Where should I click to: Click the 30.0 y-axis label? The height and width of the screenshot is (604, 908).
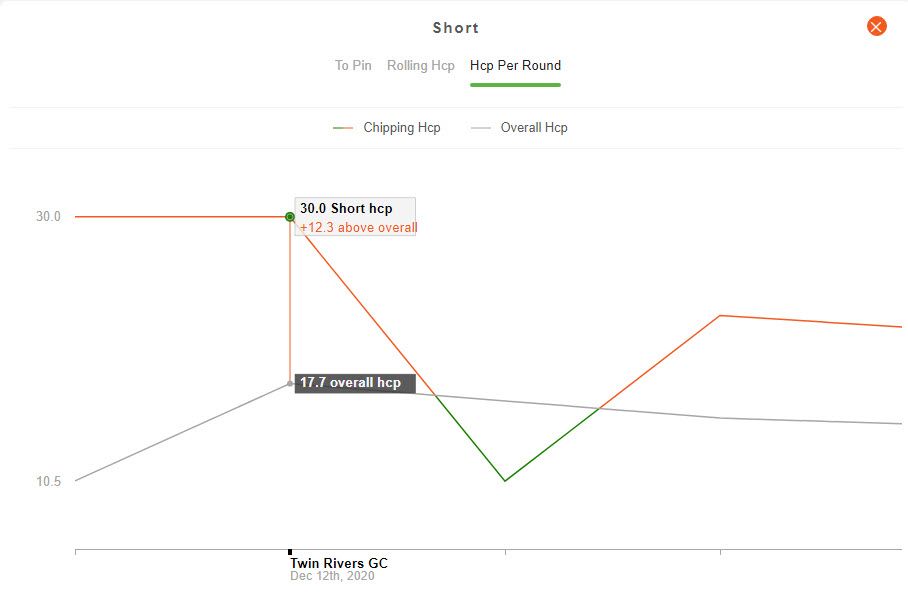tap(48, 217)
